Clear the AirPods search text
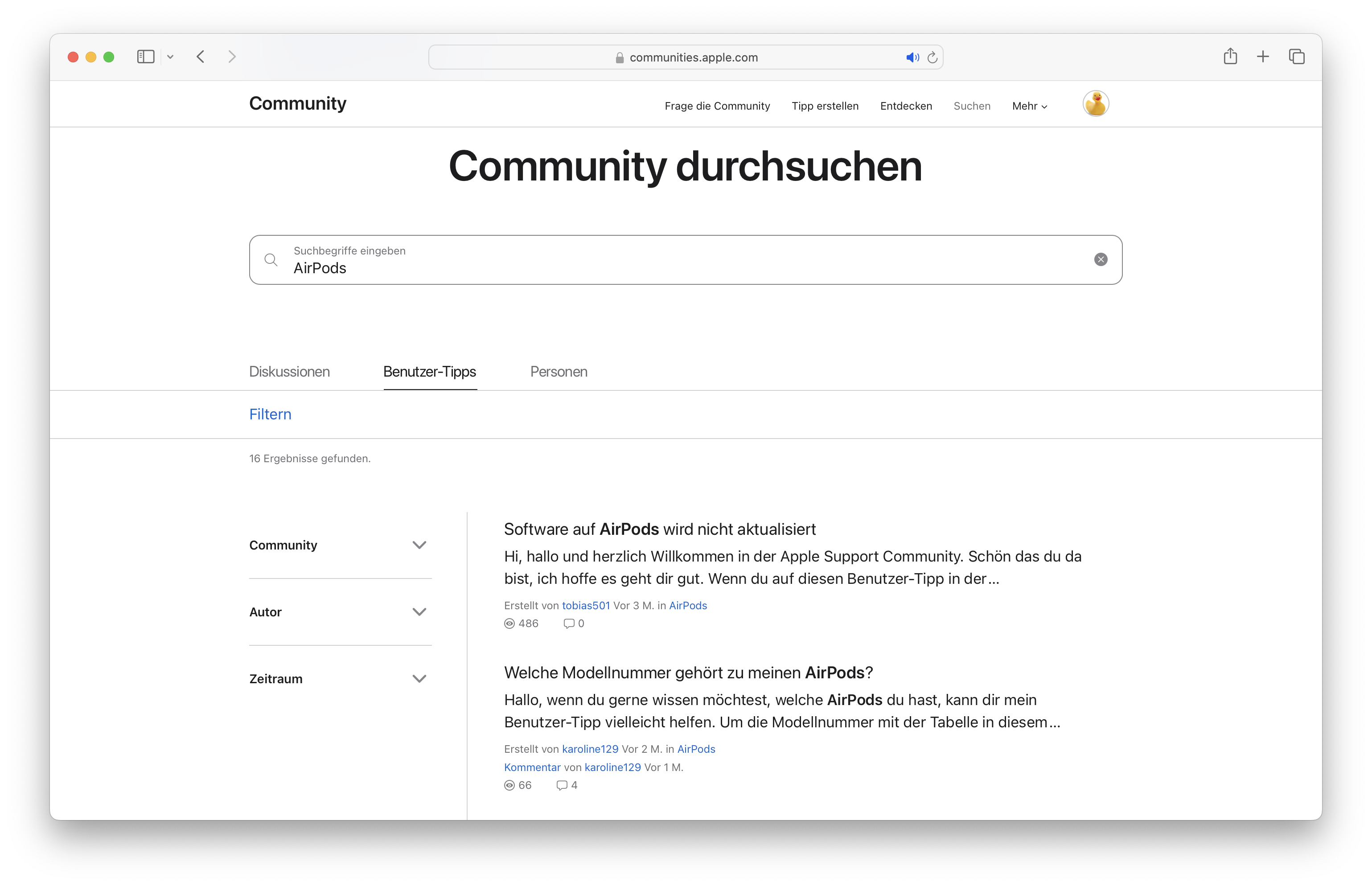The image size is (1372, 886). [x=1101, y=259]
